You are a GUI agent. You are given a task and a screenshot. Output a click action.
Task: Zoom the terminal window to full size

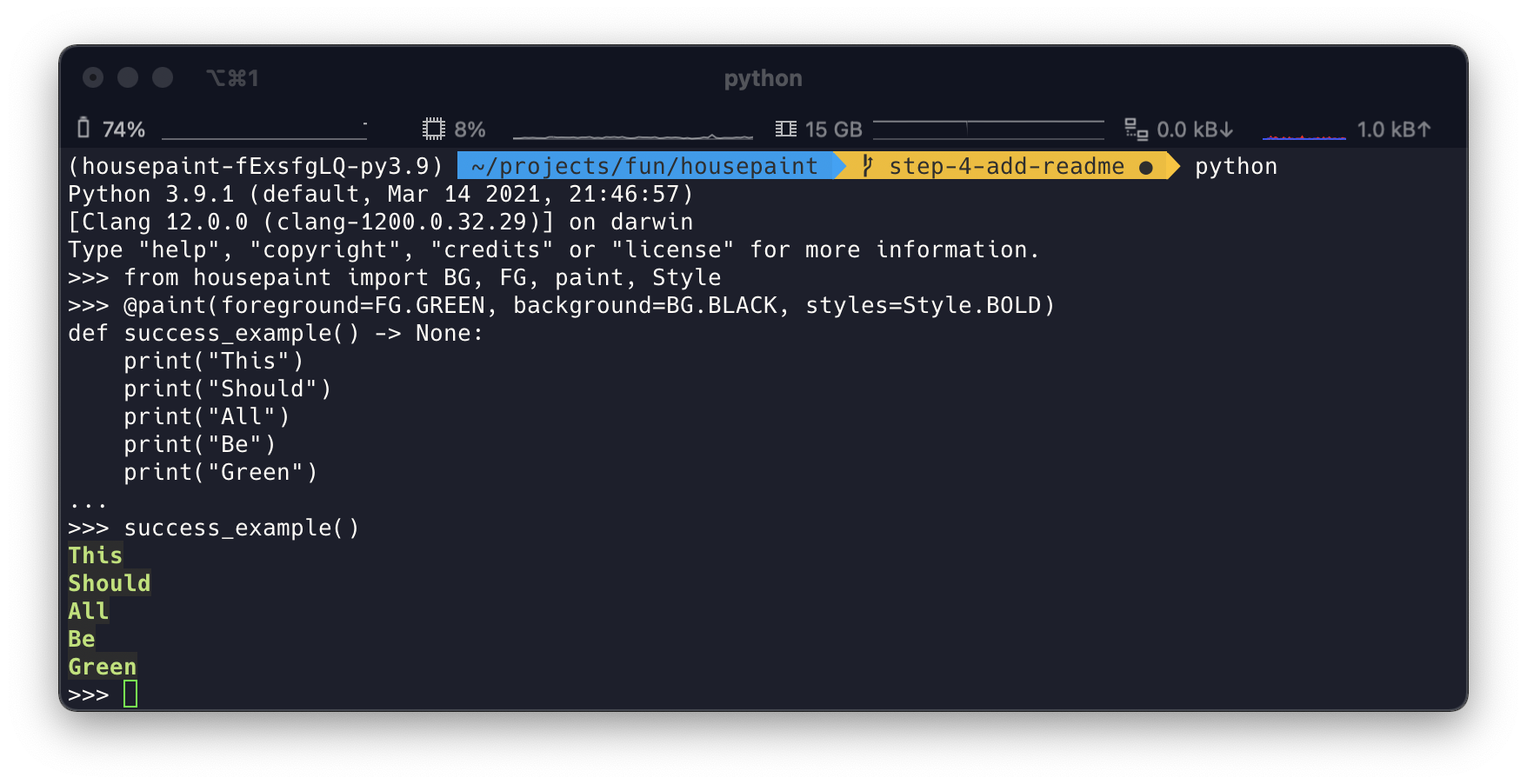click(163, 78)
